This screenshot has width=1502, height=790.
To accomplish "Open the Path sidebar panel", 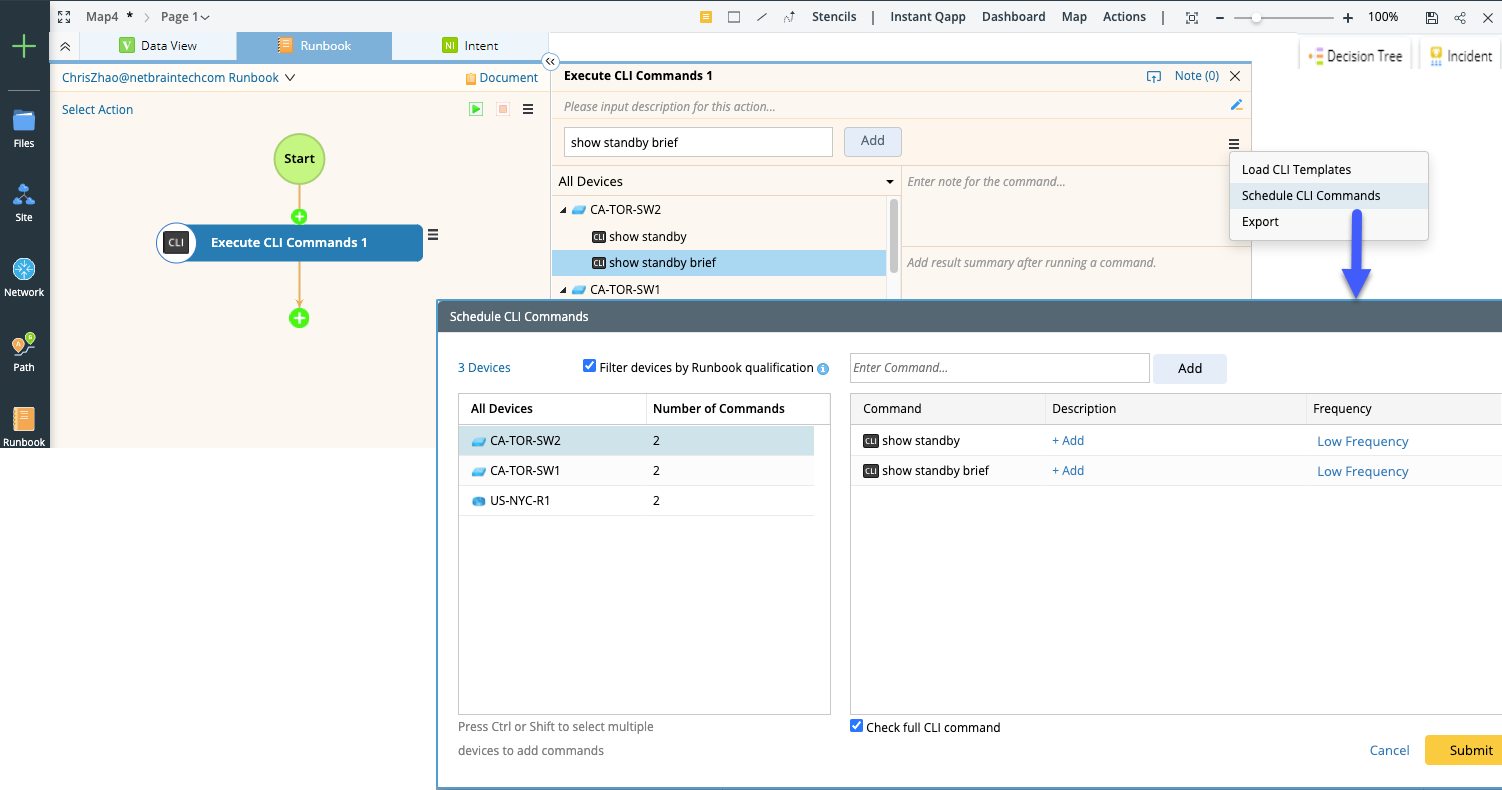I will [24, 352].
